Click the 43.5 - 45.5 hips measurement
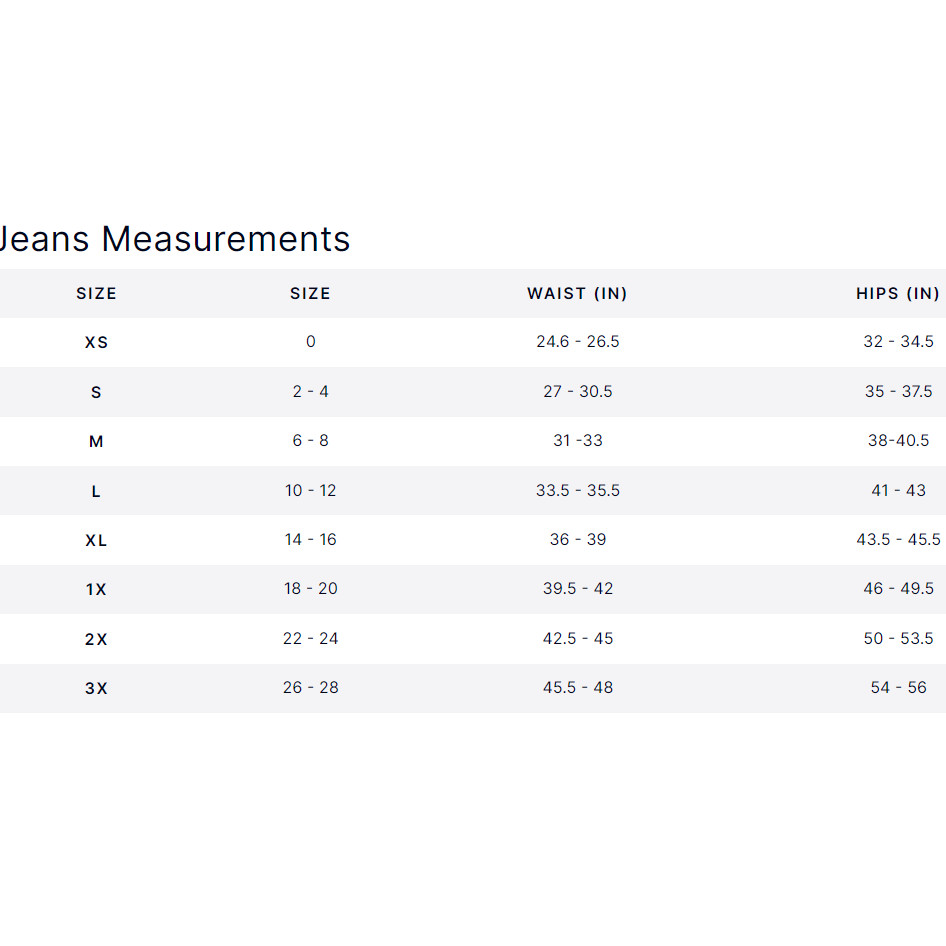Viewport: 946px width, 946px height. (x=898, y=540)
